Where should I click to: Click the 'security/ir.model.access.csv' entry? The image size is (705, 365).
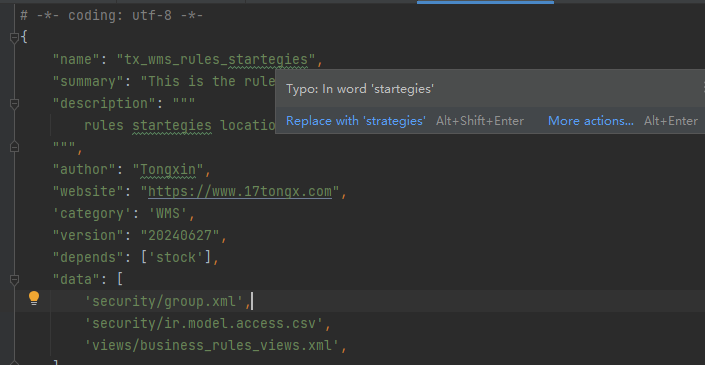click(204, 324)
